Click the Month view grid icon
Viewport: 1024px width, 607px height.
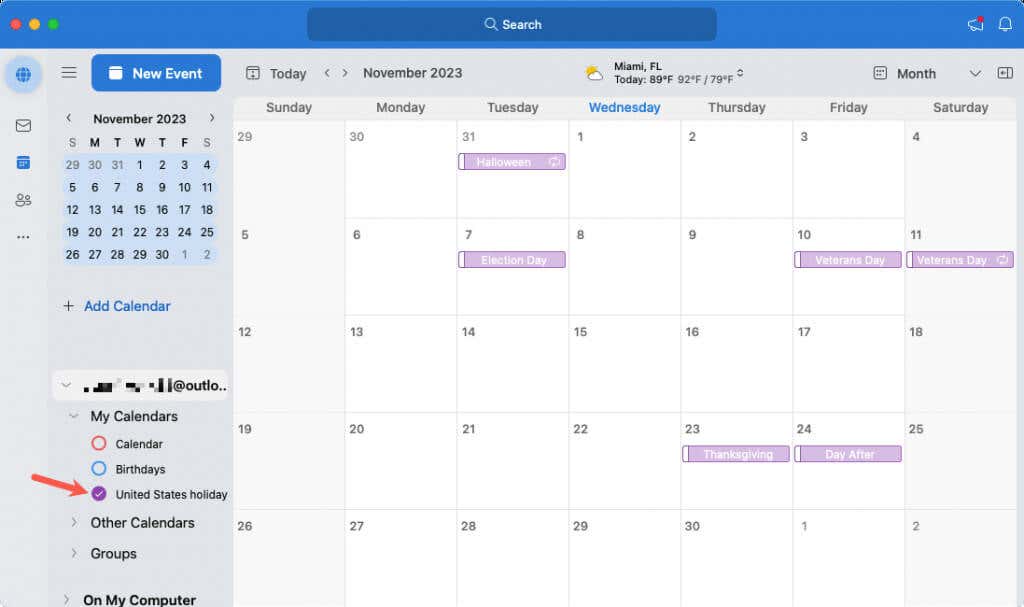(880, 73)
